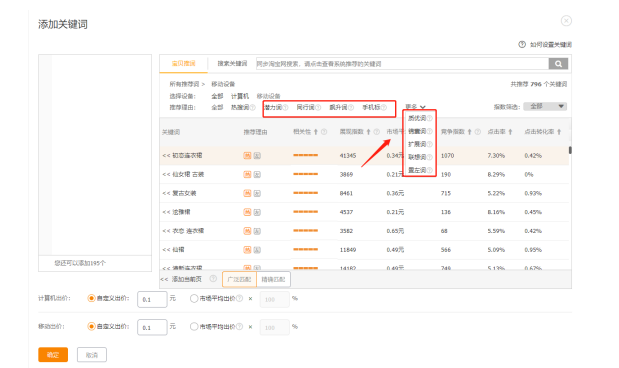Switch to 搜索关键词 tab
The width and height of the screenshot is (619, 368).
[x=232, y=64]
